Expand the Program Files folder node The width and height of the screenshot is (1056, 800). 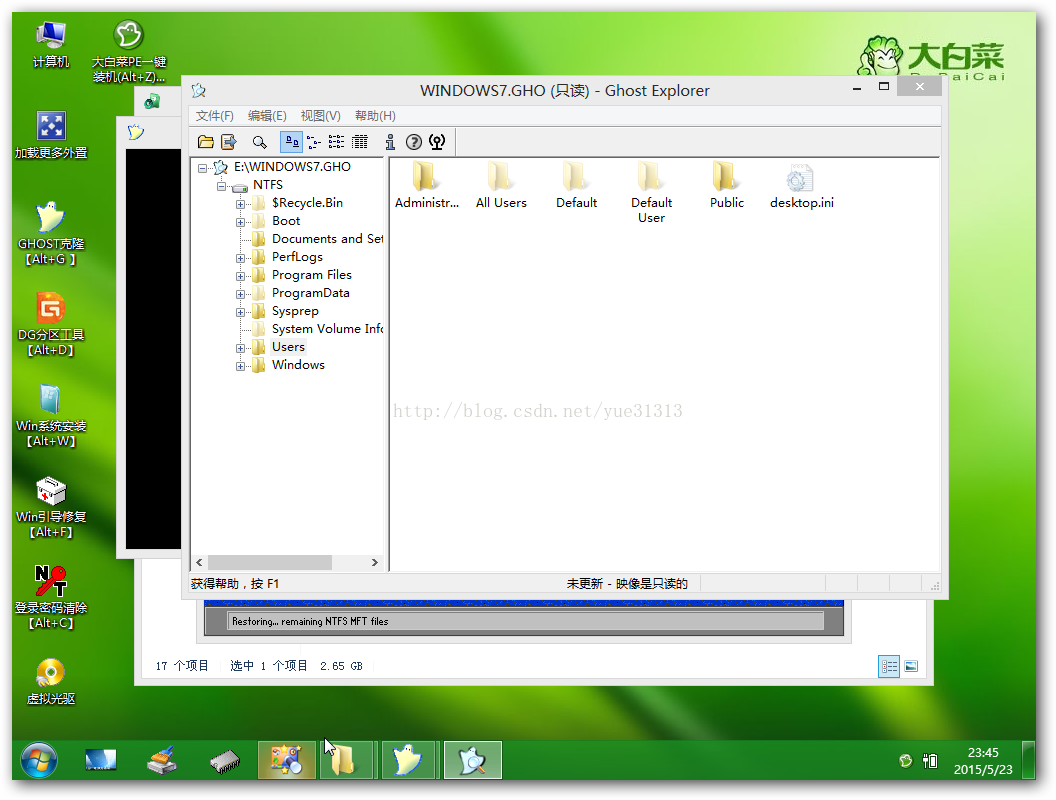240,276
